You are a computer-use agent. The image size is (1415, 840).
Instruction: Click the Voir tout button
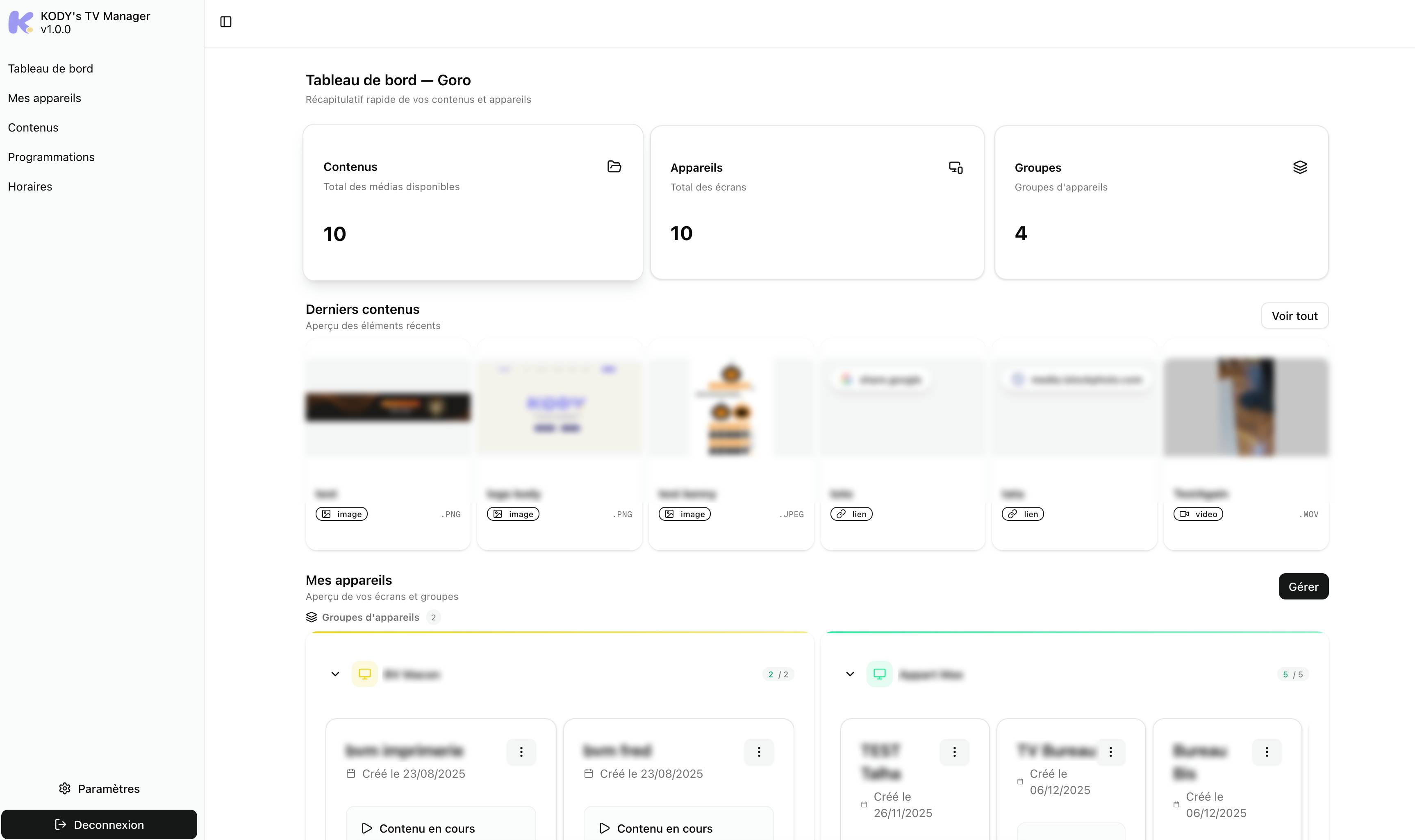(1294, 315)
